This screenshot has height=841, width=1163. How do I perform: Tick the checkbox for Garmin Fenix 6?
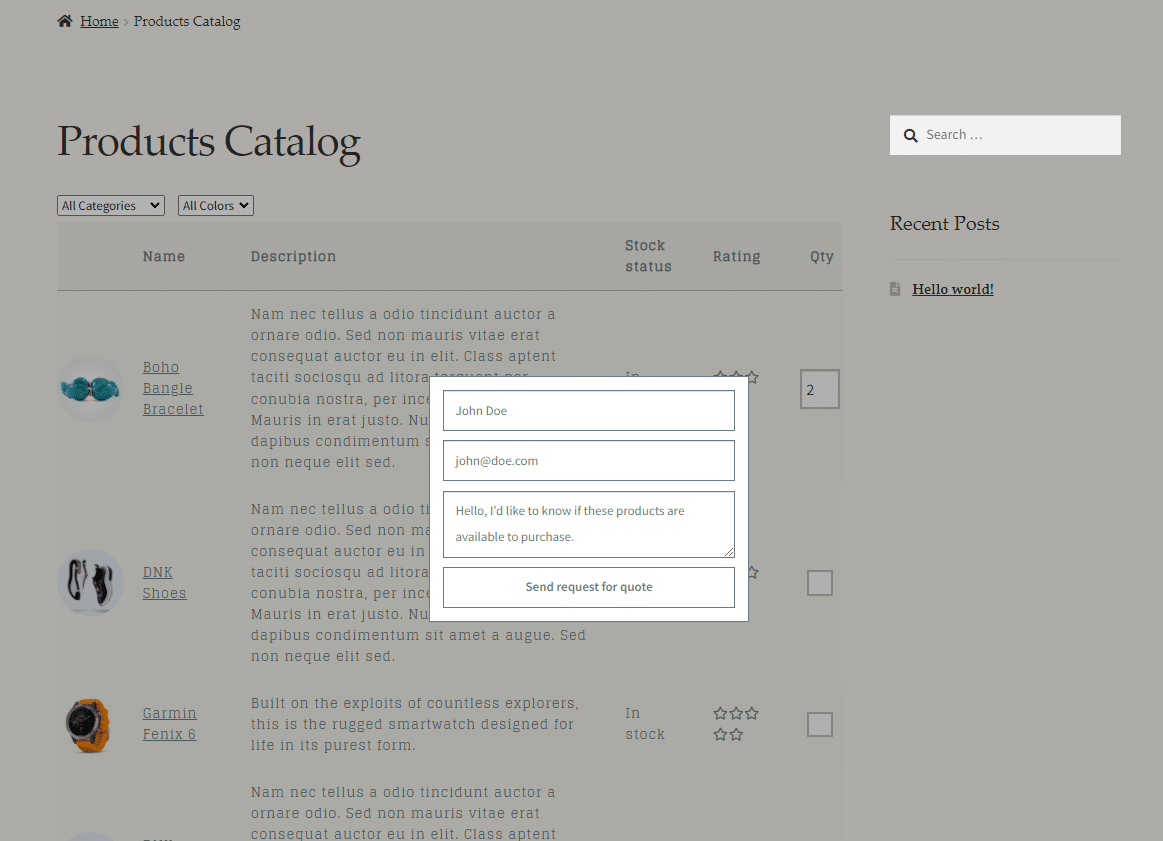(820, 724)
